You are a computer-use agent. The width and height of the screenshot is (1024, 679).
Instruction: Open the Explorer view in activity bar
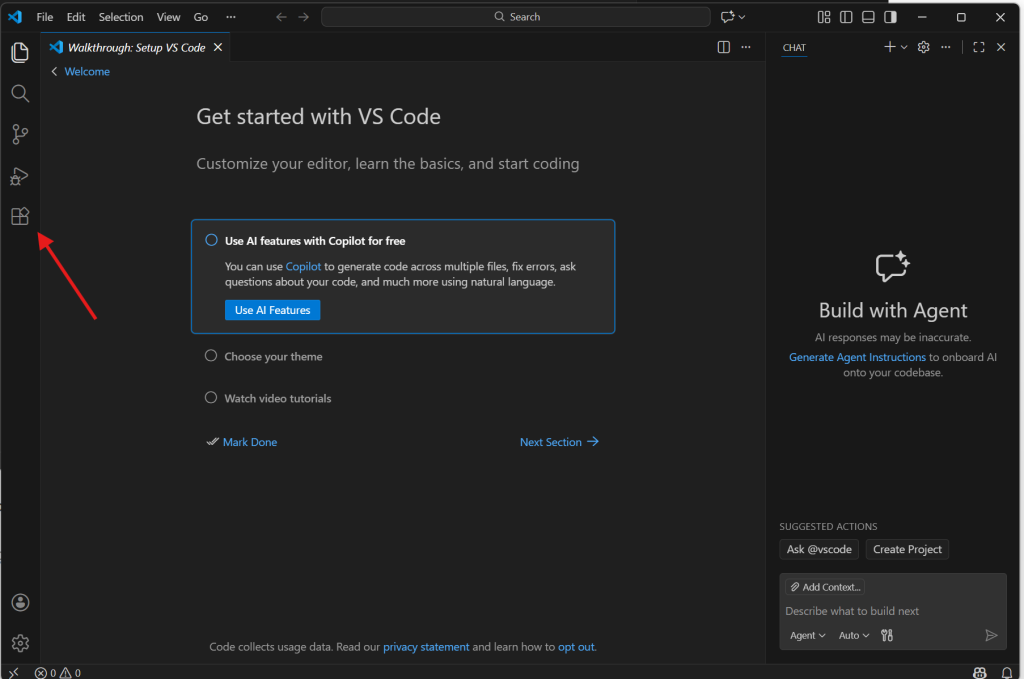coord(20,52)
